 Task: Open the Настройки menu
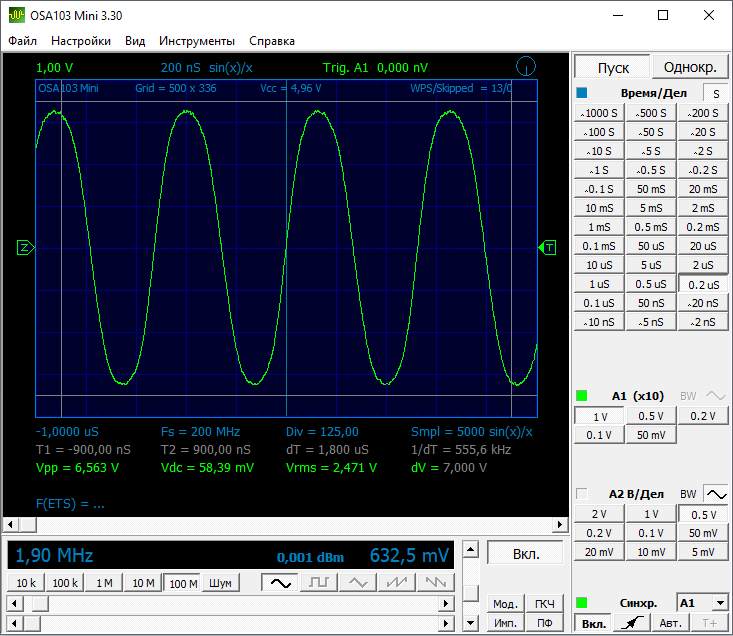81,41
